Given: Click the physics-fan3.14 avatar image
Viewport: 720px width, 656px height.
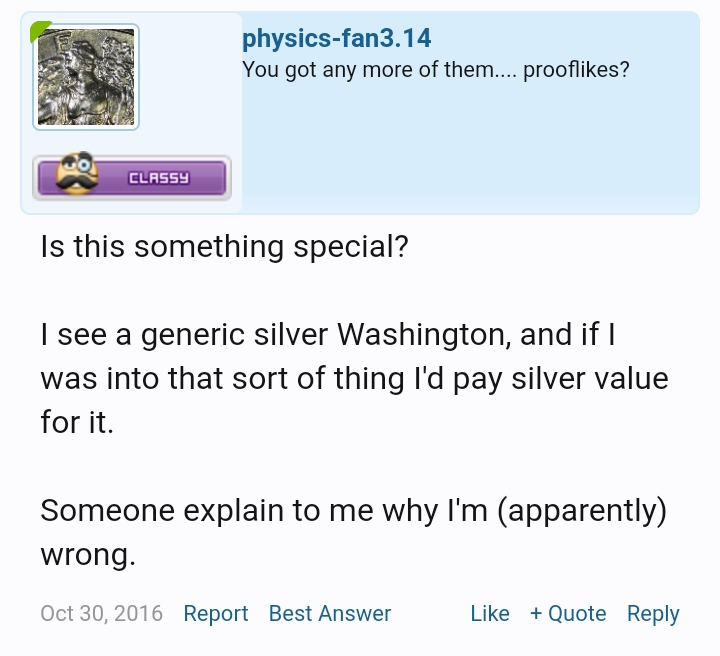Looking at the screenshot, I should [x=86, y=78].
